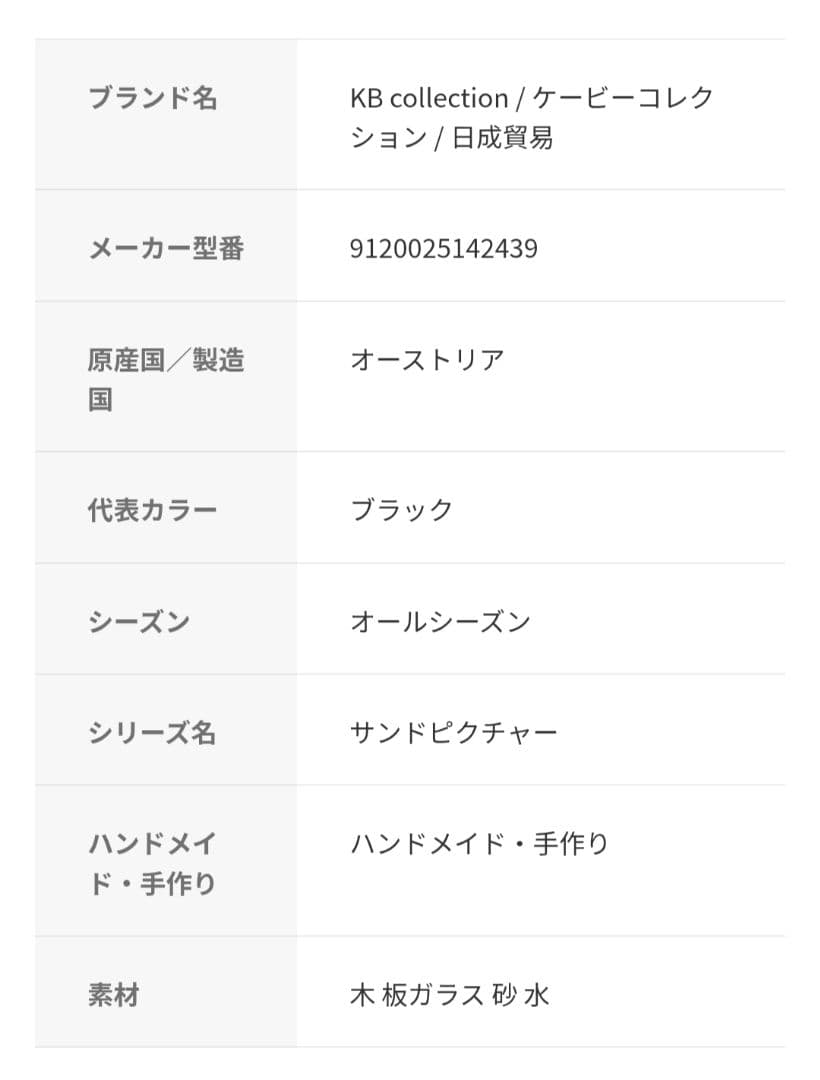Image resolution: width=820 pixels, height=1080 pixels.
Task: Click the 日成貿易 brand text
Action: [x=502, y=138]
